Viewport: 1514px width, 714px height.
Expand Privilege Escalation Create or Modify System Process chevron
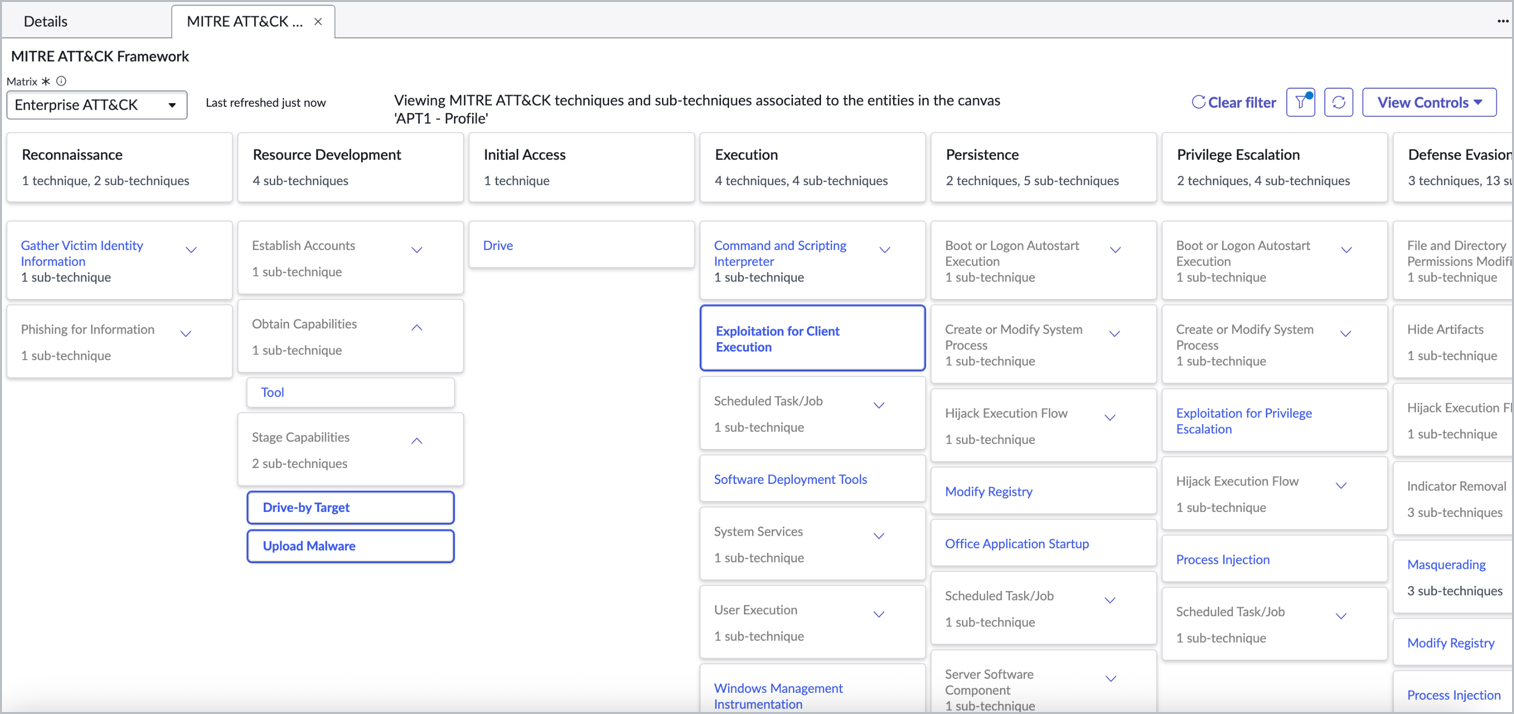(x=1345, y=334)
